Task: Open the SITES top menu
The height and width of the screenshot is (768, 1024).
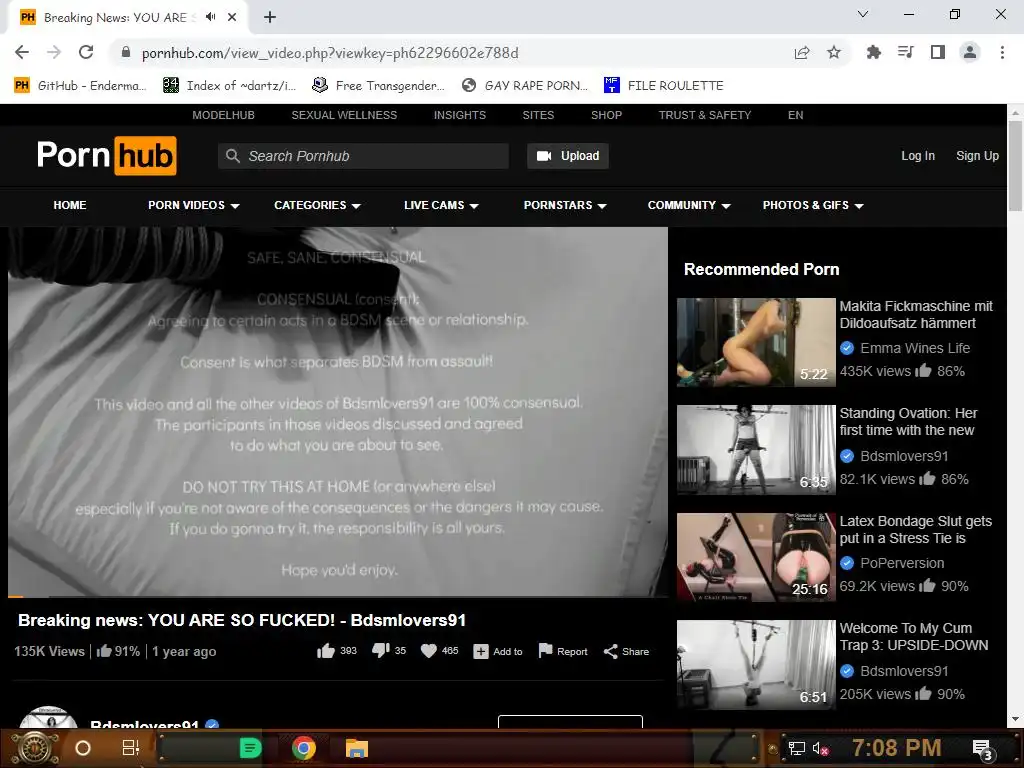Action: click(x=538, y=115)
